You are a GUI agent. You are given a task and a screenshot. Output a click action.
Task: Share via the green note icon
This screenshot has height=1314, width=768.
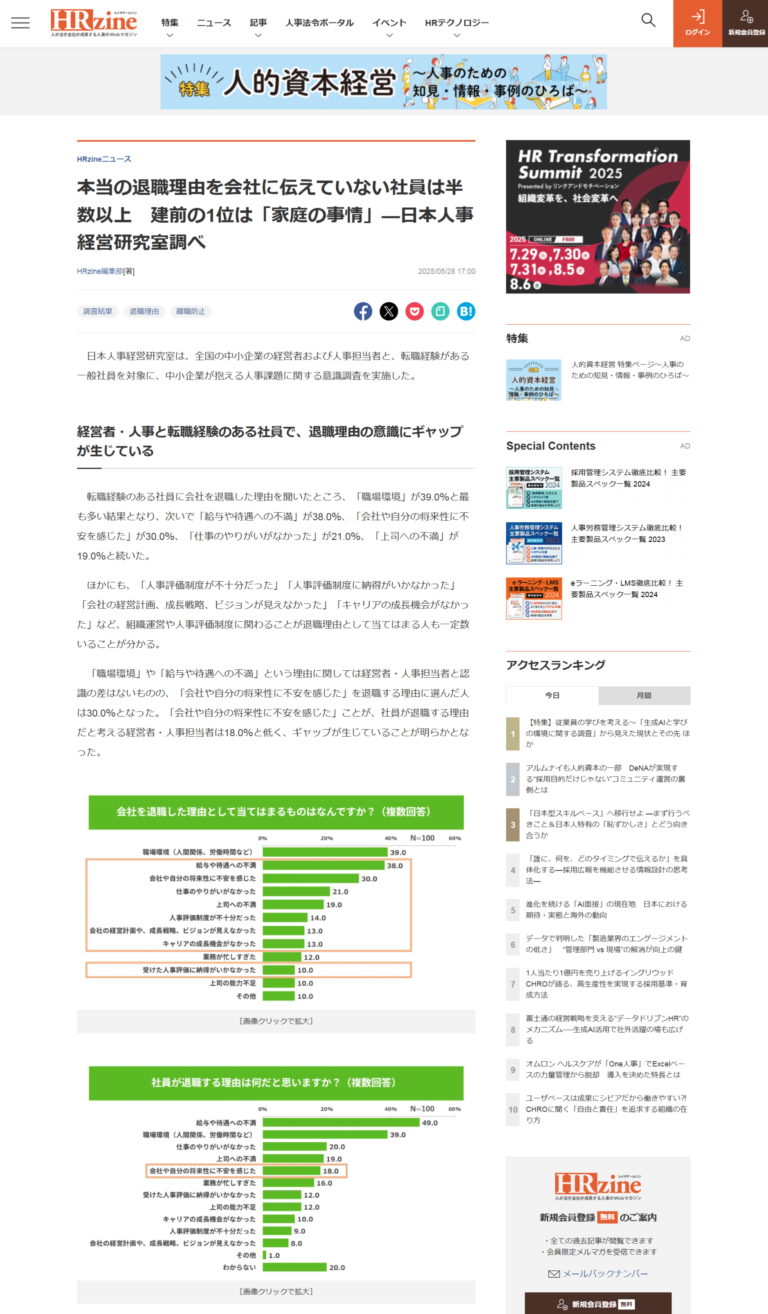click(x=440, y=311)
